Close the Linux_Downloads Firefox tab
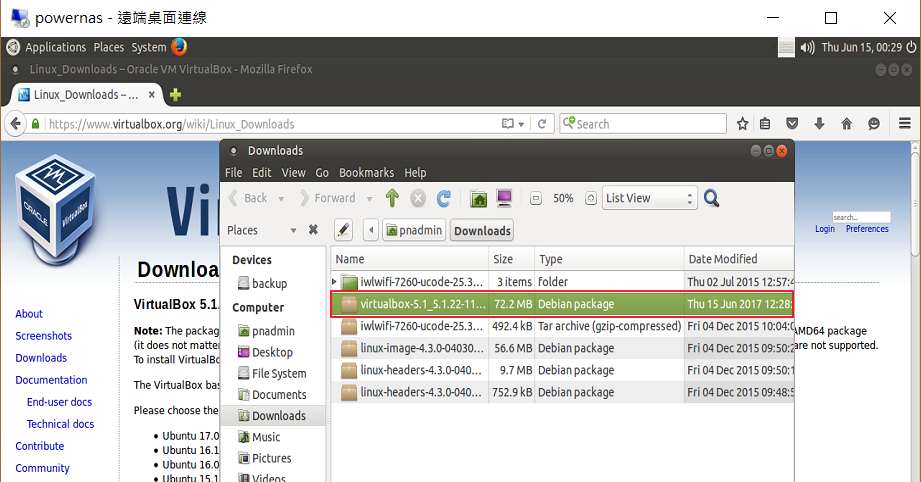The image size is (921, 482). [x=152, y=95]
